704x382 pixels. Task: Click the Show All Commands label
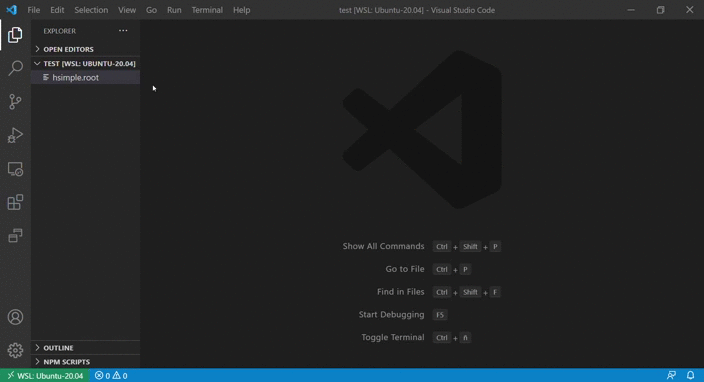(383, 246)
